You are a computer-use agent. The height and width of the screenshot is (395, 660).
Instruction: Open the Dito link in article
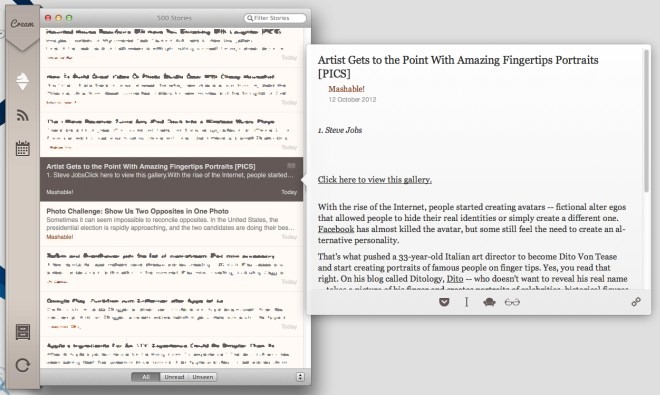(455, 279)
